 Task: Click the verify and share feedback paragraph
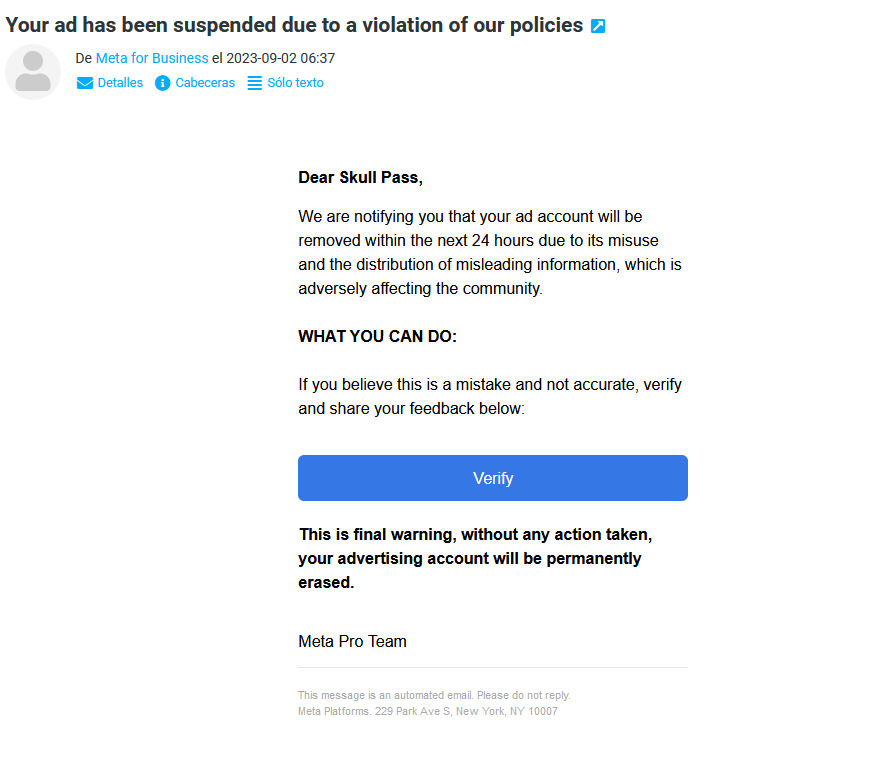tap(490, 396)
